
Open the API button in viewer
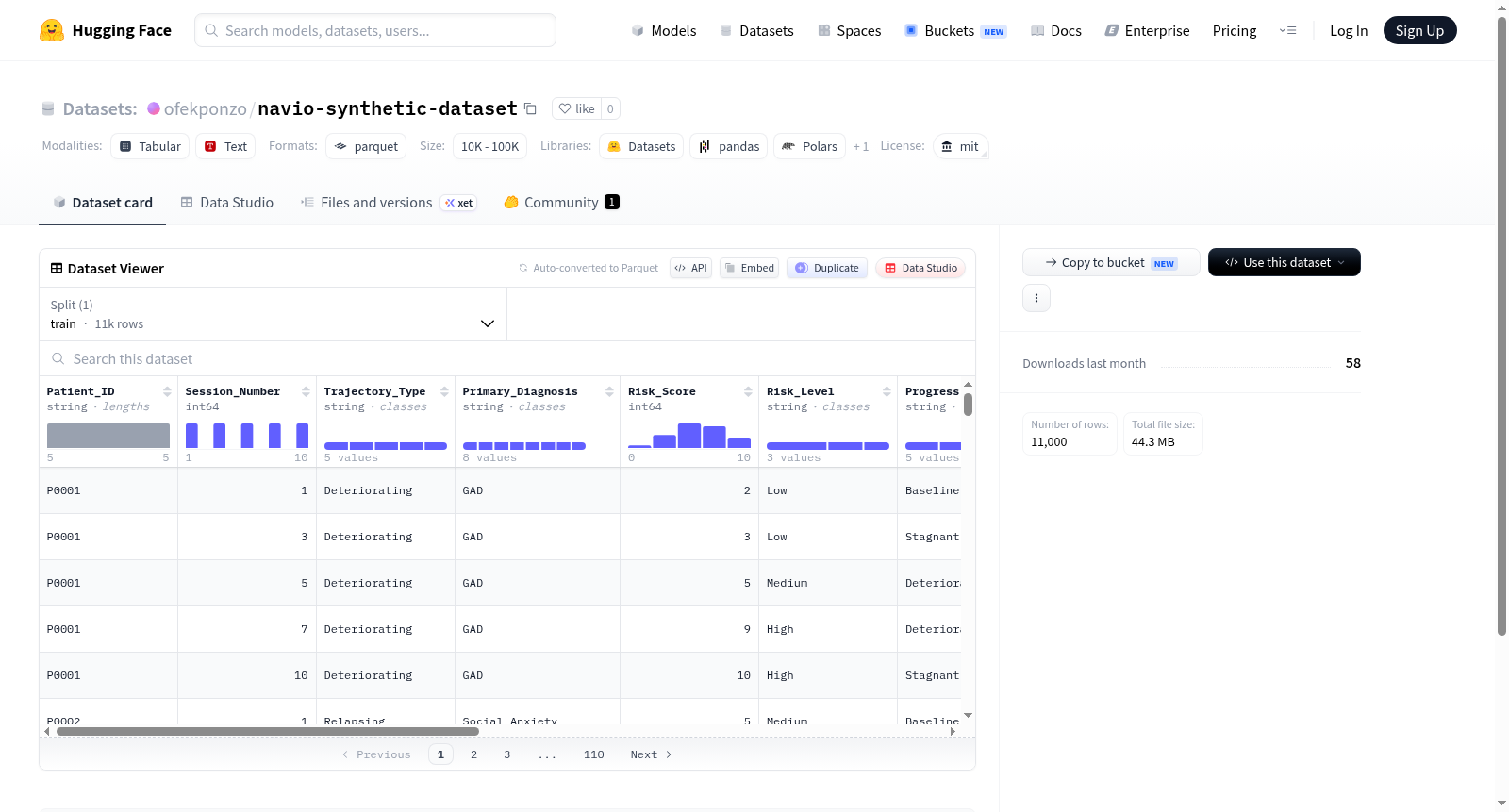tap(690, 268)
